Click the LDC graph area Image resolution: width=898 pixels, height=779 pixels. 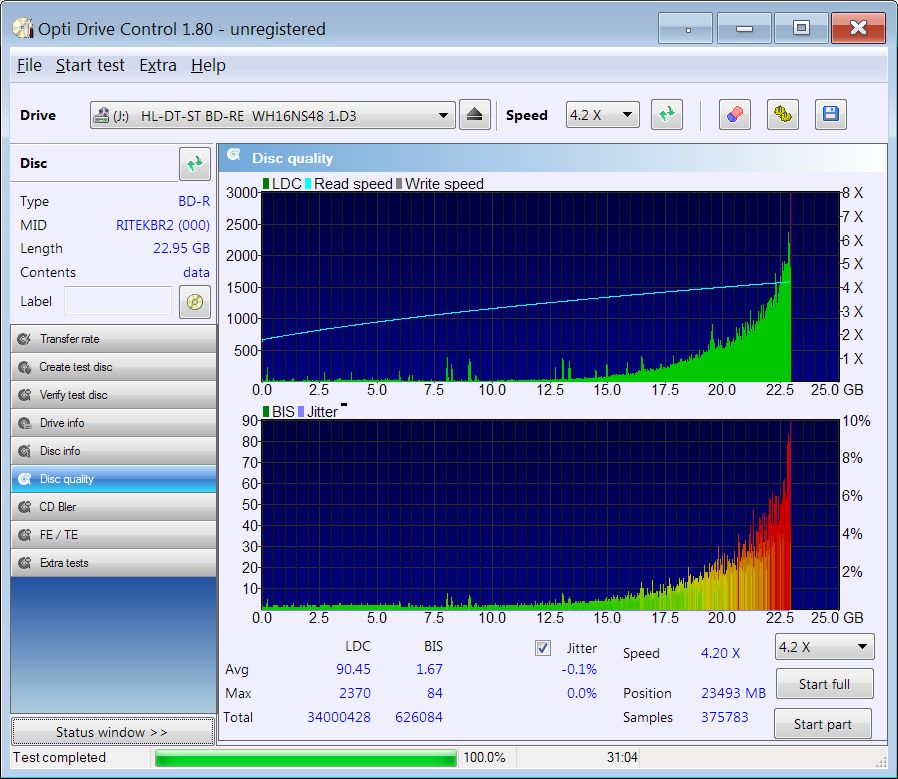(550, 286)
